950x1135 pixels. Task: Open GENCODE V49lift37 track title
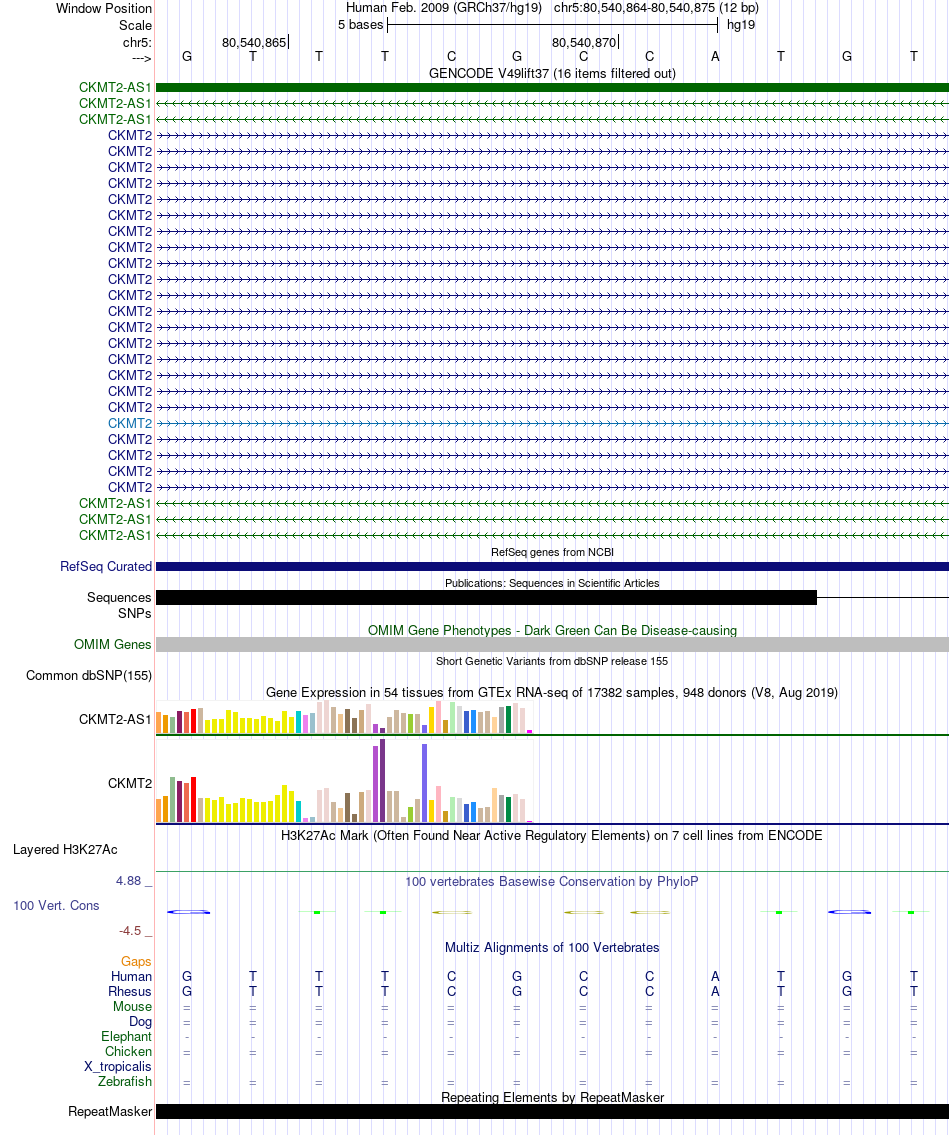click(x=552, y=73)
